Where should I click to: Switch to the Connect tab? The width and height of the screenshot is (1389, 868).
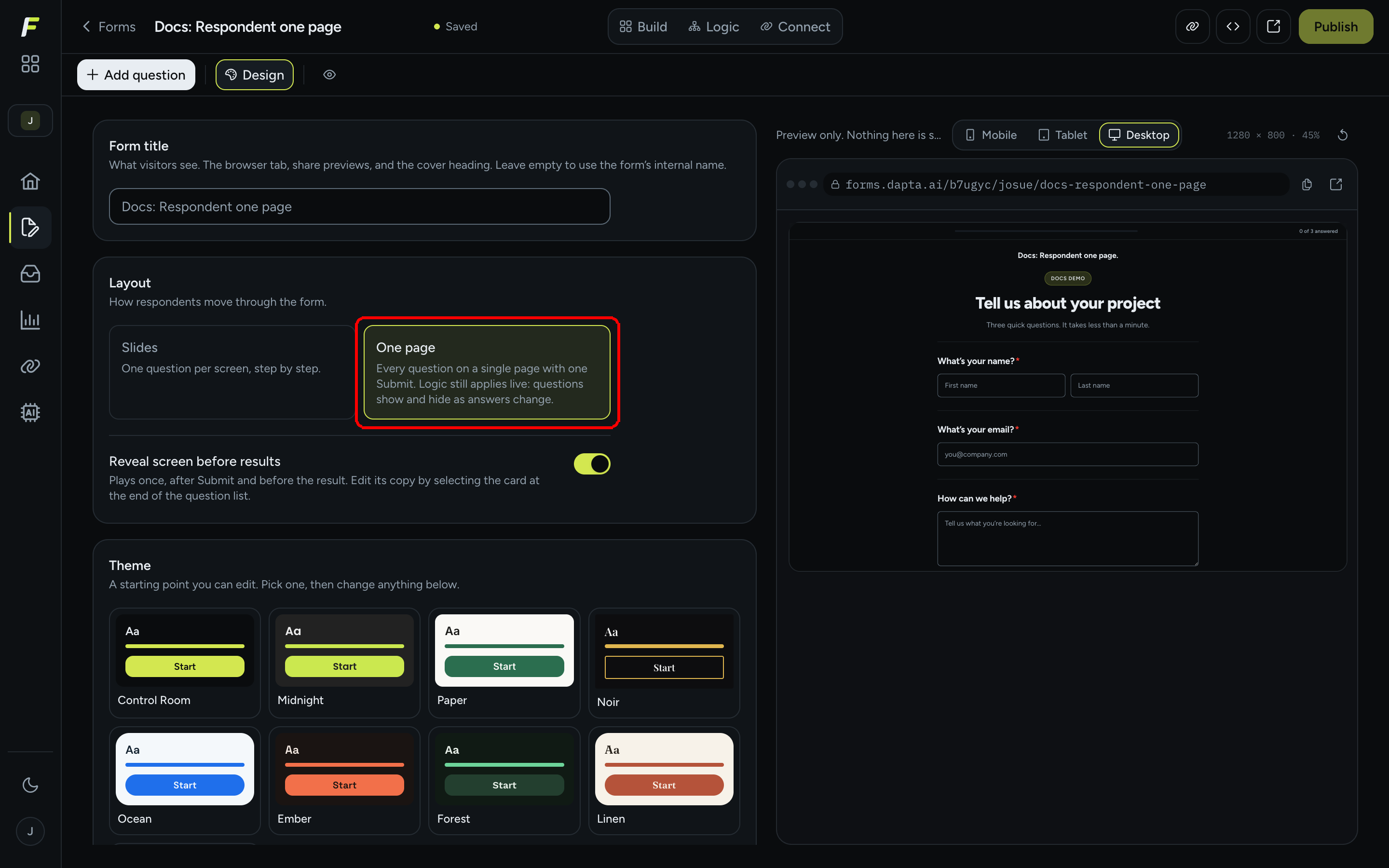coord(795,27)
